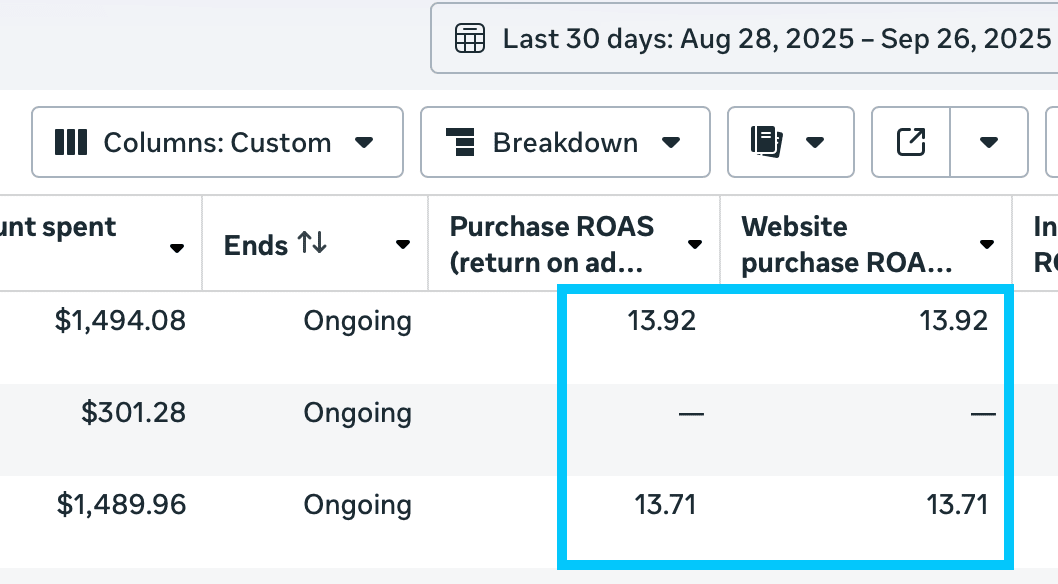This screenshot has width=1058, height=584.
Task: Open the dropdown arrow next to Reports icon
Action: 815,142
